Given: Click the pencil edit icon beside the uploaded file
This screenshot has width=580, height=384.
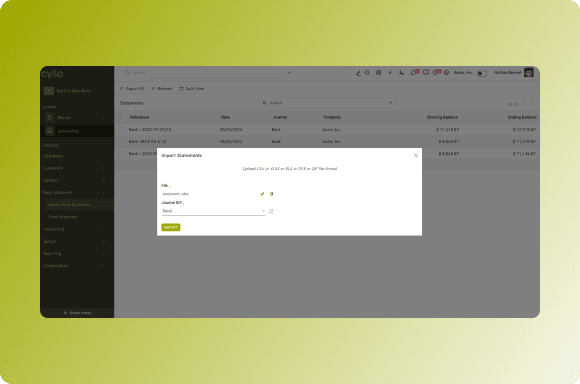Looking at the screenshot, I should (x=262, y=194).
